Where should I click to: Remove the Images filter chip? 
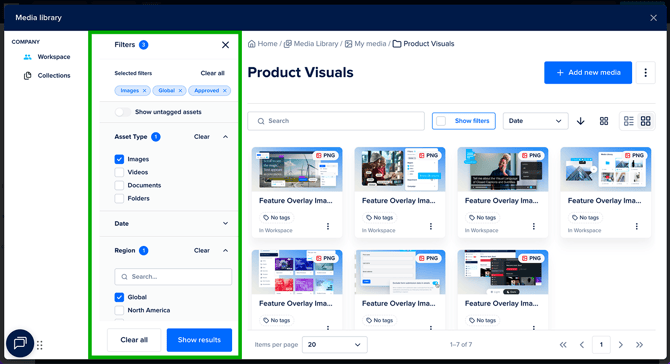144,91
